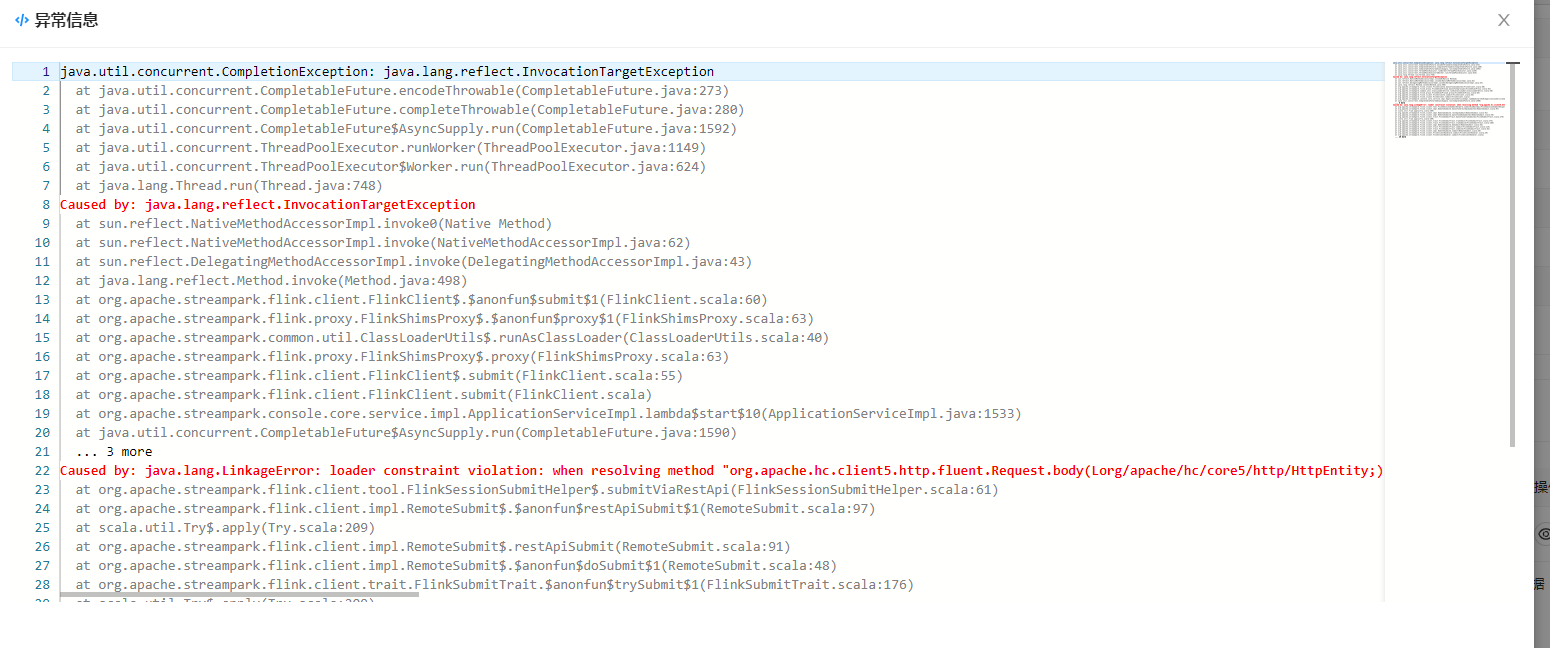Viewport: 1550px width, 648px height.
Task: Click line 28 FlinkSubmitTrait.scala:176 frame
Action: pos(494,585)
